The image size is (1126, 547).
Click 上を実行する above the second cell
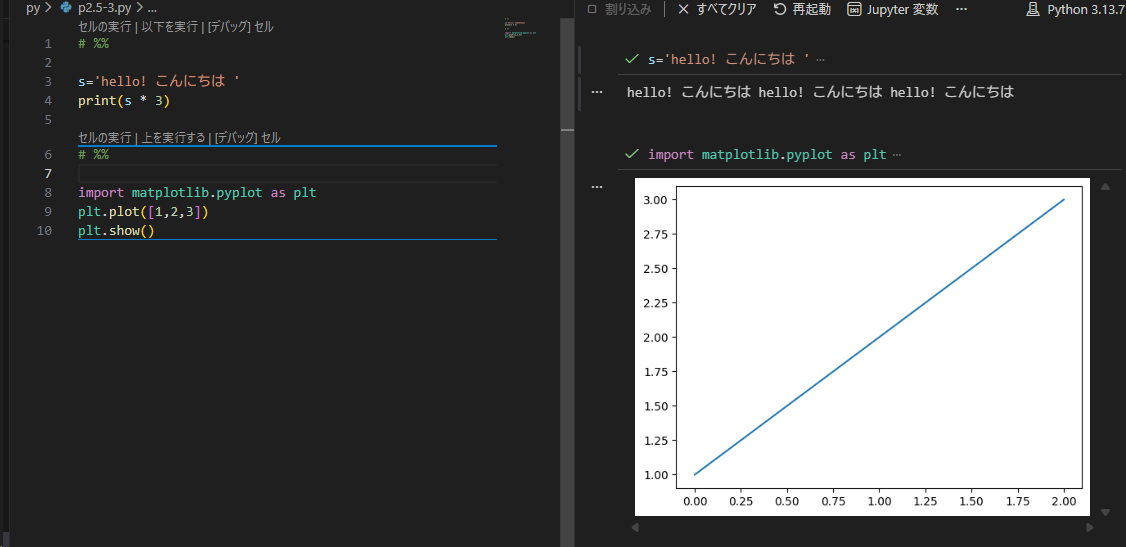[x=173, y=137]
